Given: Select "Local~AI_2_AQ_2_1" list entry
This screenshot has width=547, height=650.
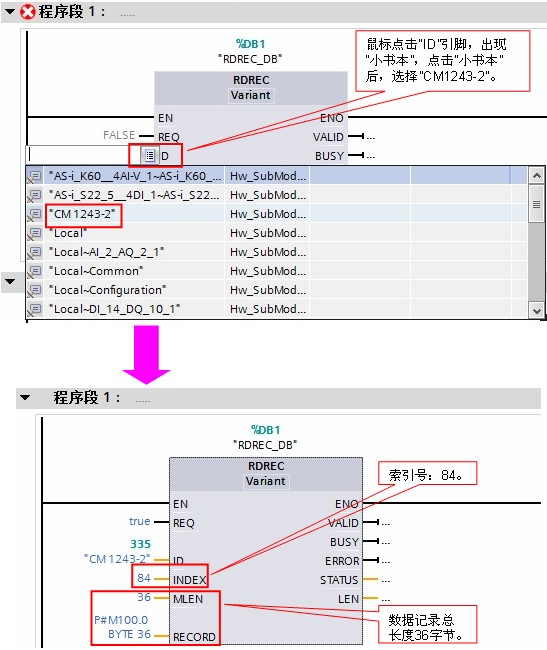Looking at the screenshot, I should pos(106,252).
